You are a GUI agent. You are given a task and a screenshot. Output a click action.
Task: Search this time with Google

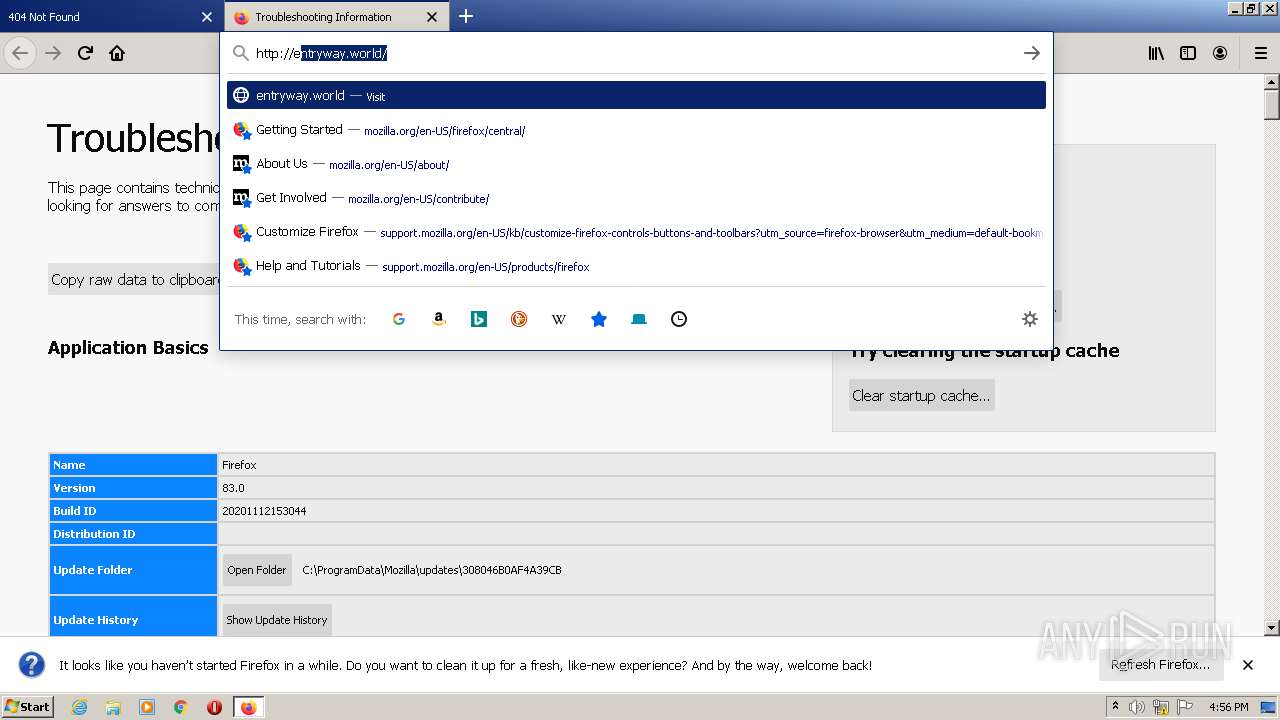(399, 319)
